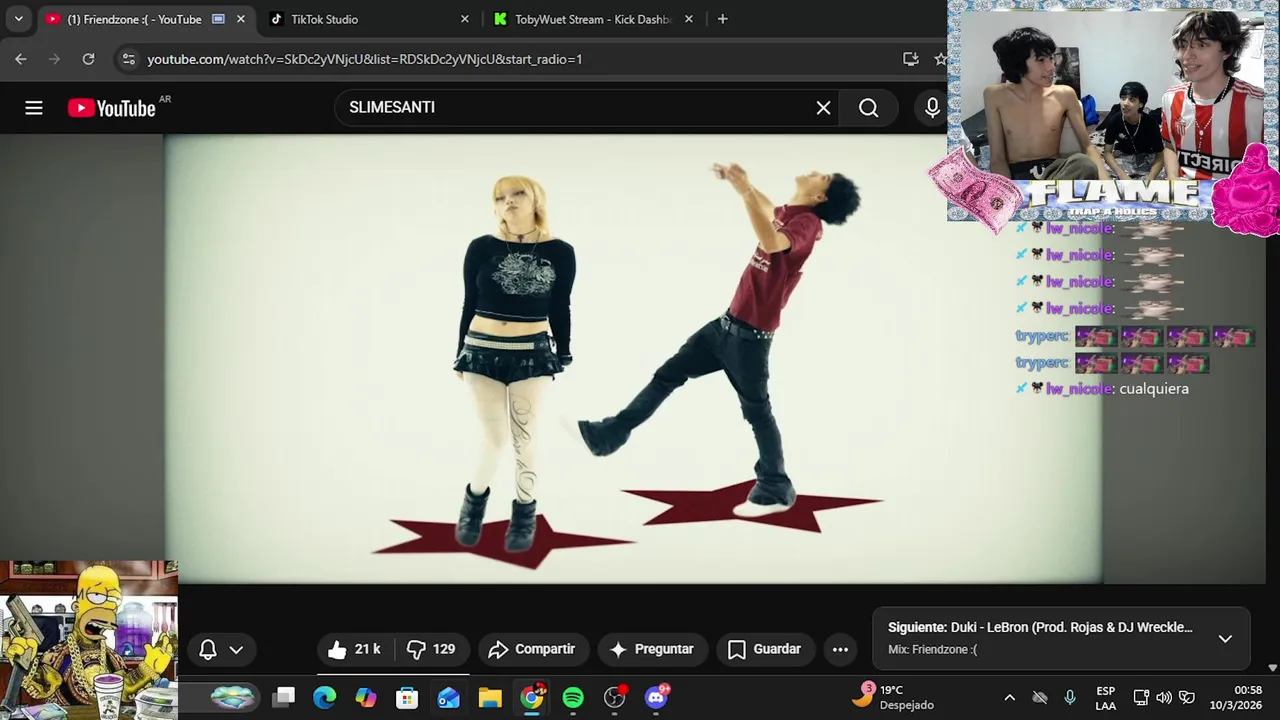Viewport: 1280px width, 720px height.
Task: Go to the YouTube home logo
Action: (x=112, y=108)
